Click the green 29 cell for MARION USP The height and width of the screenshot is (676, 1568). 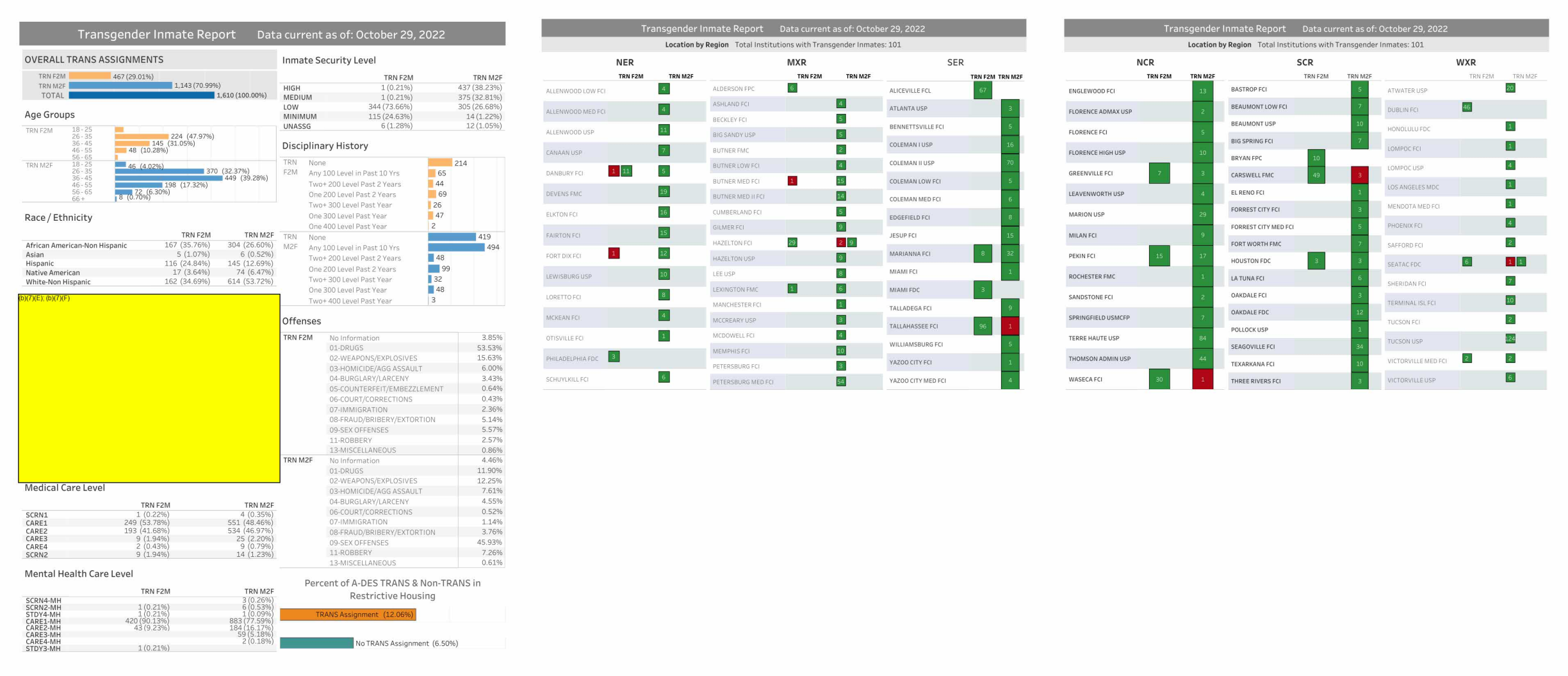(x=1202, y=214)
